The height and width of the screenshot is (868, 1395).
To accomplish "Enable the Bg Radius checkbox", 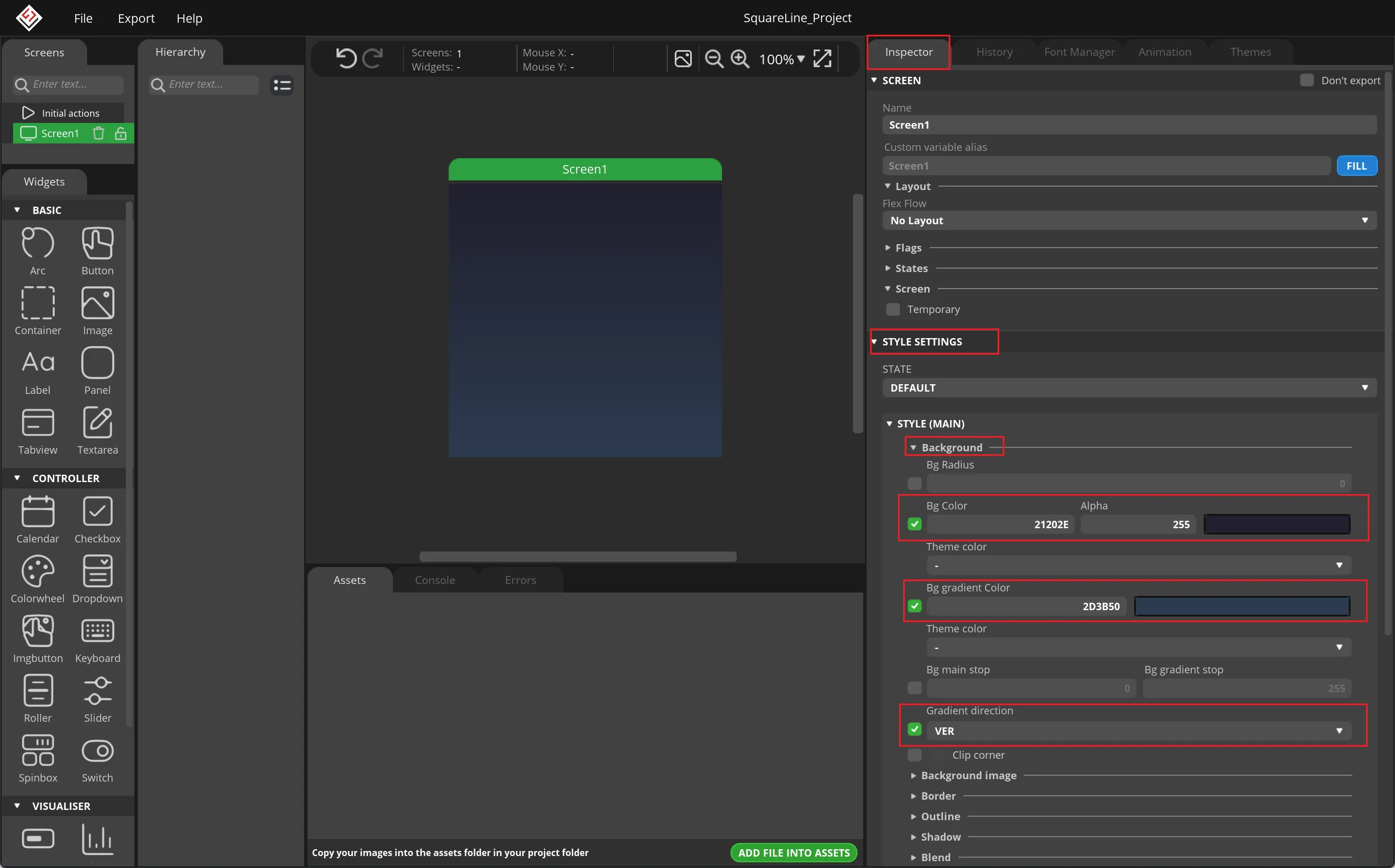I will point(915,483).
